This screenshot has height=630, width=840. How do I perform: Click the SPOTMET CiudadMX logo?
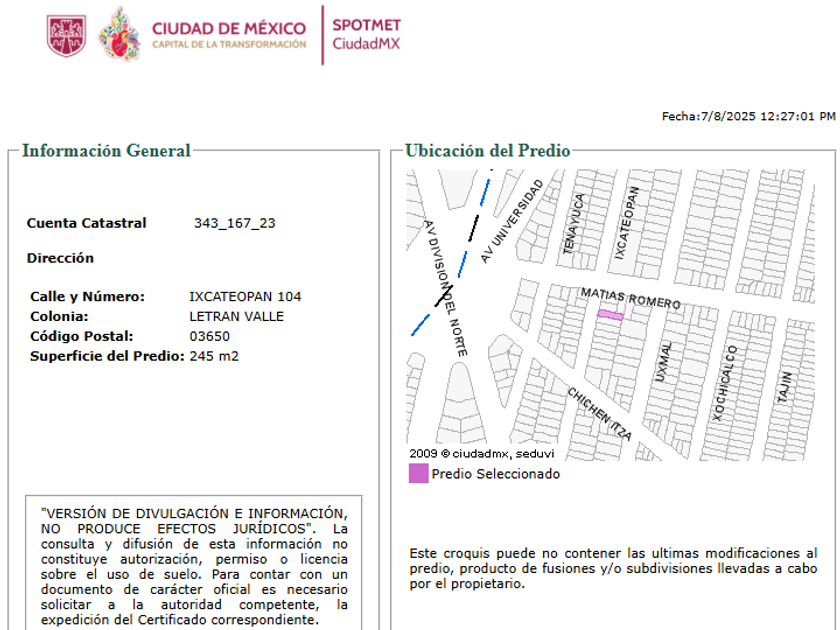point(366,35)
